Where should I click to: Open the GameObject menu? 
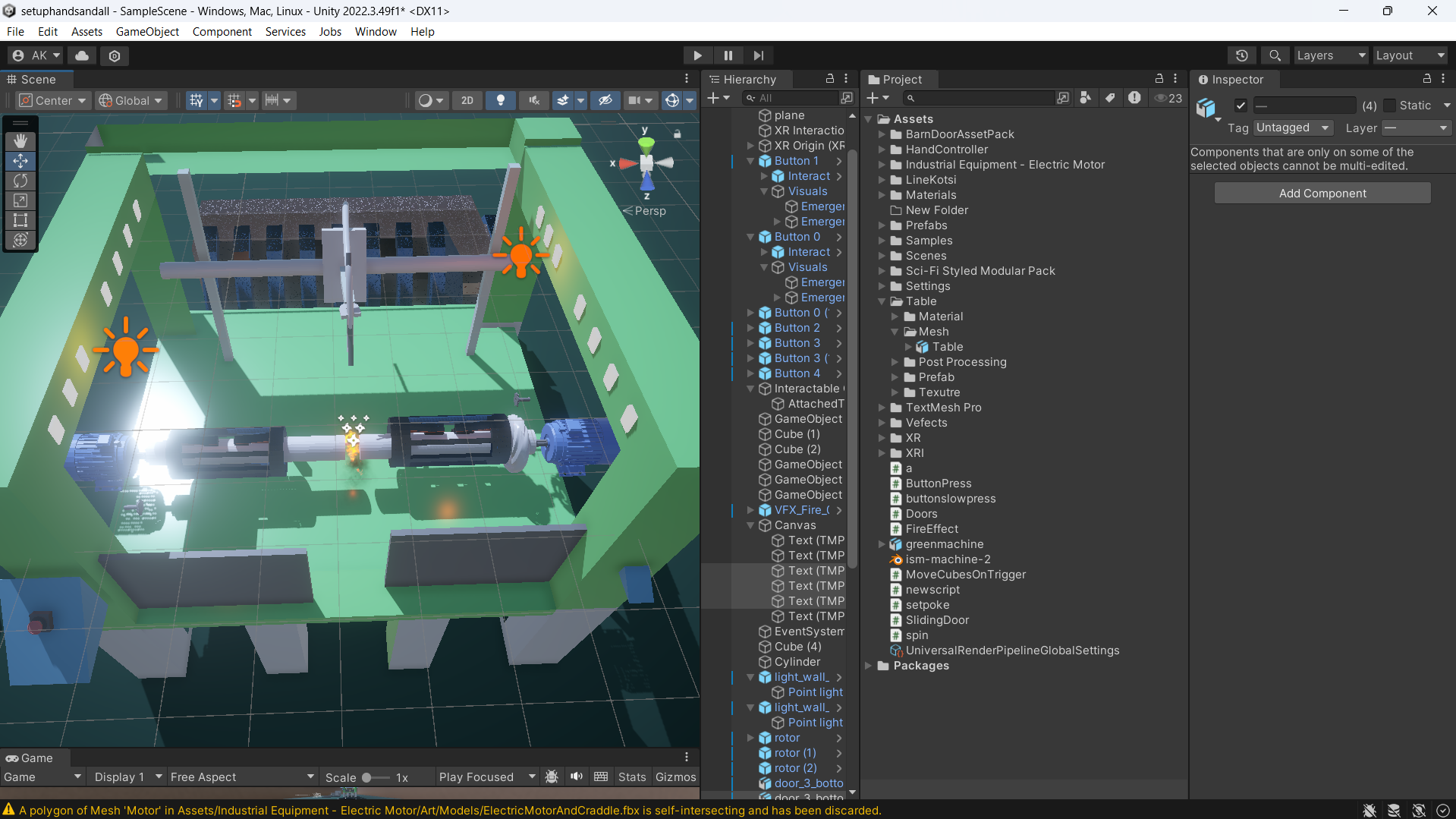(x=147, y=32)
